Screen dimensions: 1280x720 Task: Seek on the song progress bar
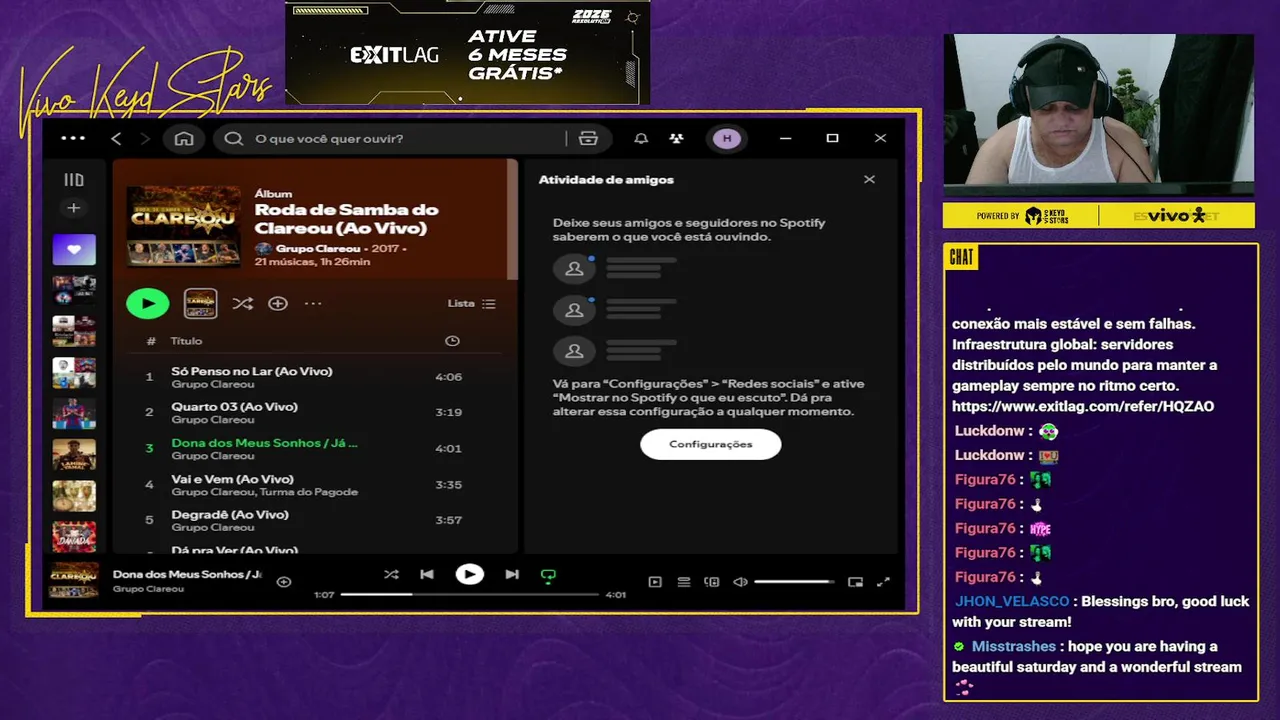coord(470,594)
